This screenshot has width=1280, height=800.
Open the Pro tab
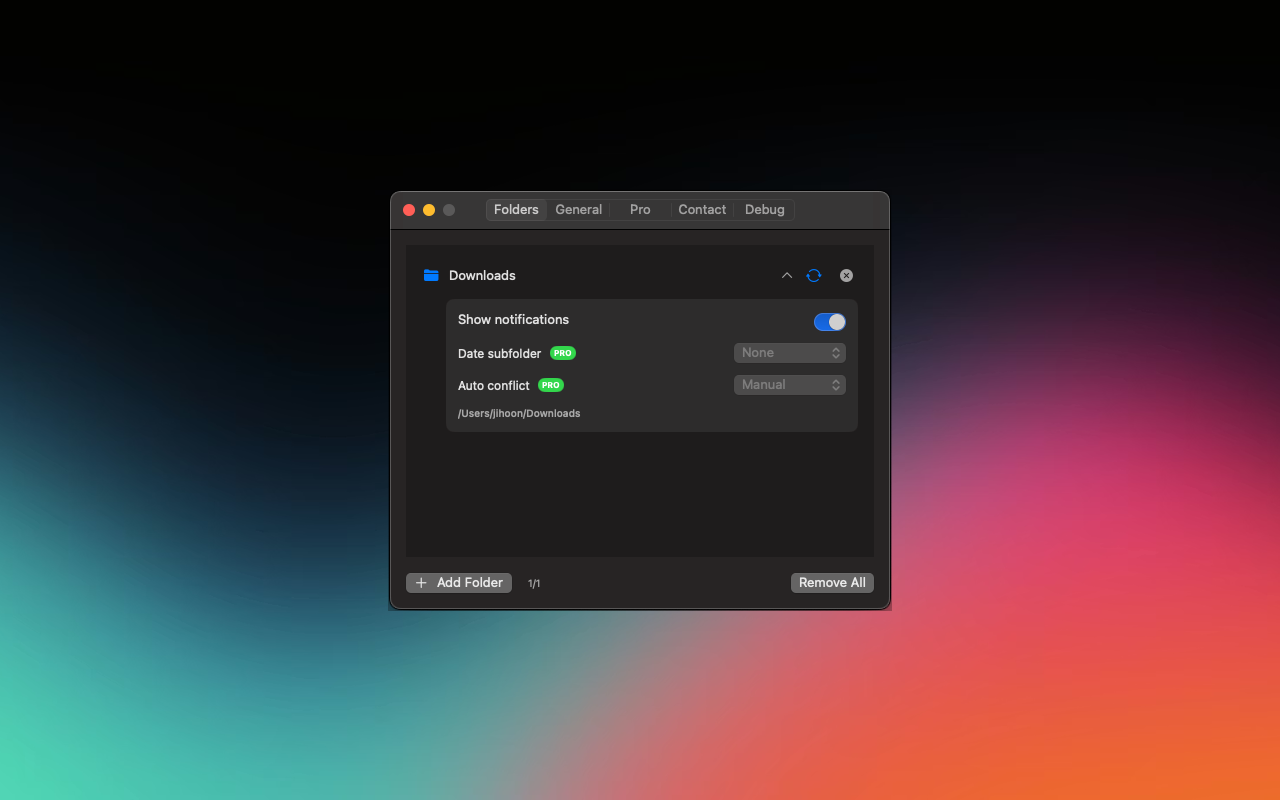pos(640,210)
